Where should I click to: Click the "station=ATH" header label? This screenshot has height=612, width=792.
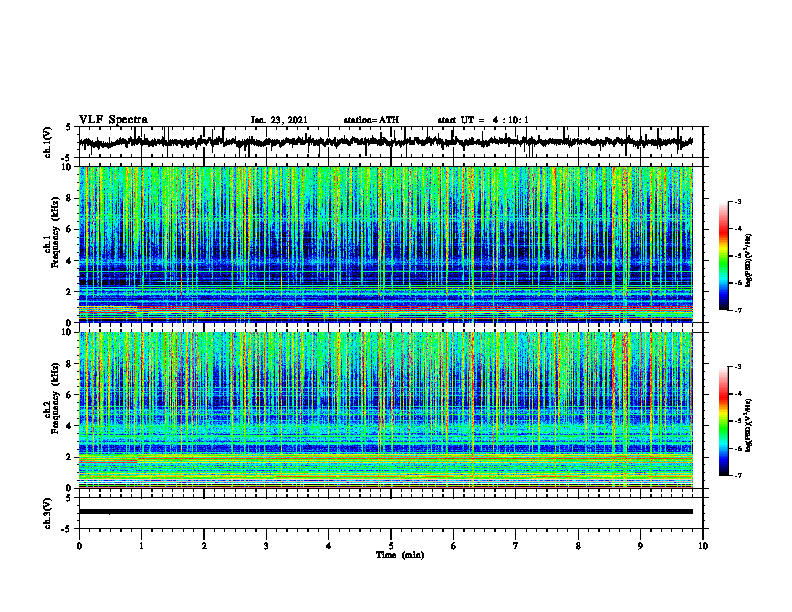371,120
